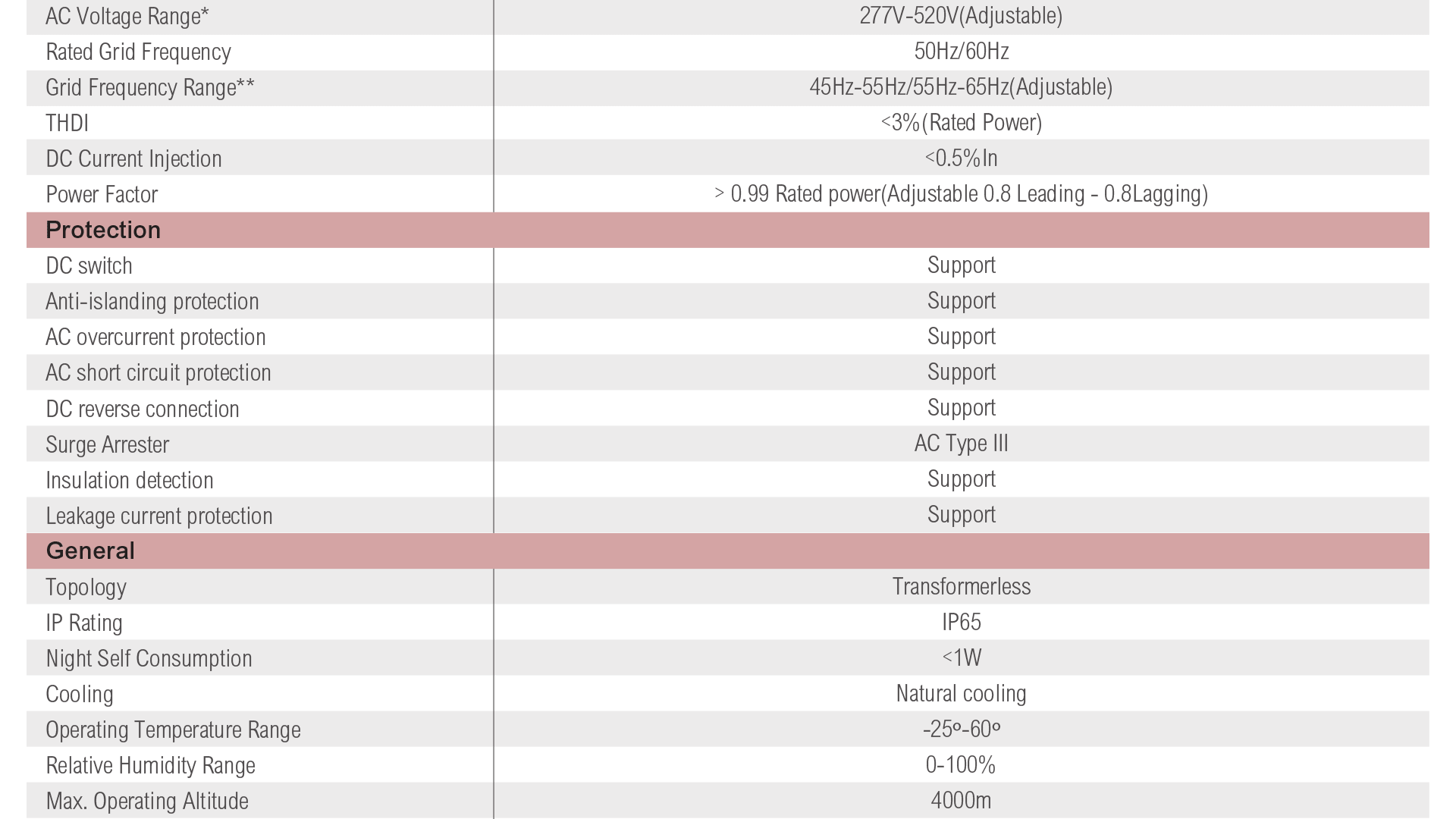The height and width of the screenshot is (819, 1456).
Task: Click the THDI row label
Action: (67, 123)
